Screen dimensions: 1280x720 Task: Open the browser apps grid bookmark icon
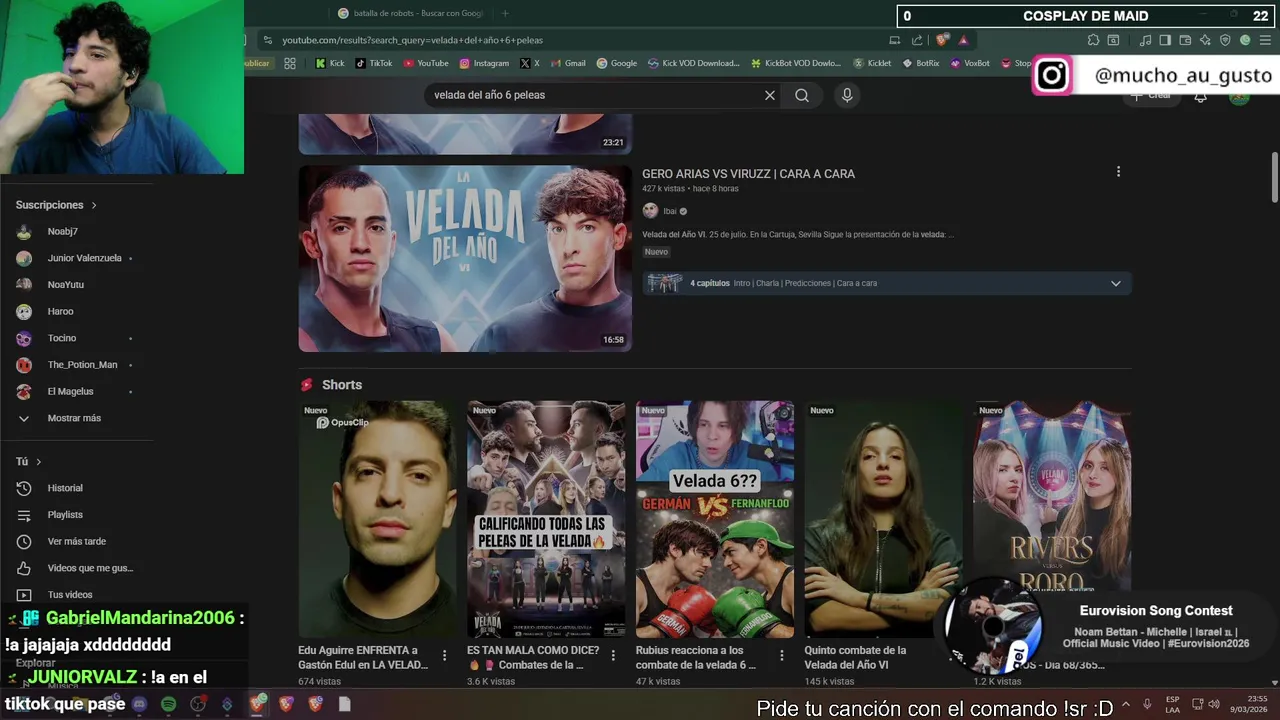point(290,63)
